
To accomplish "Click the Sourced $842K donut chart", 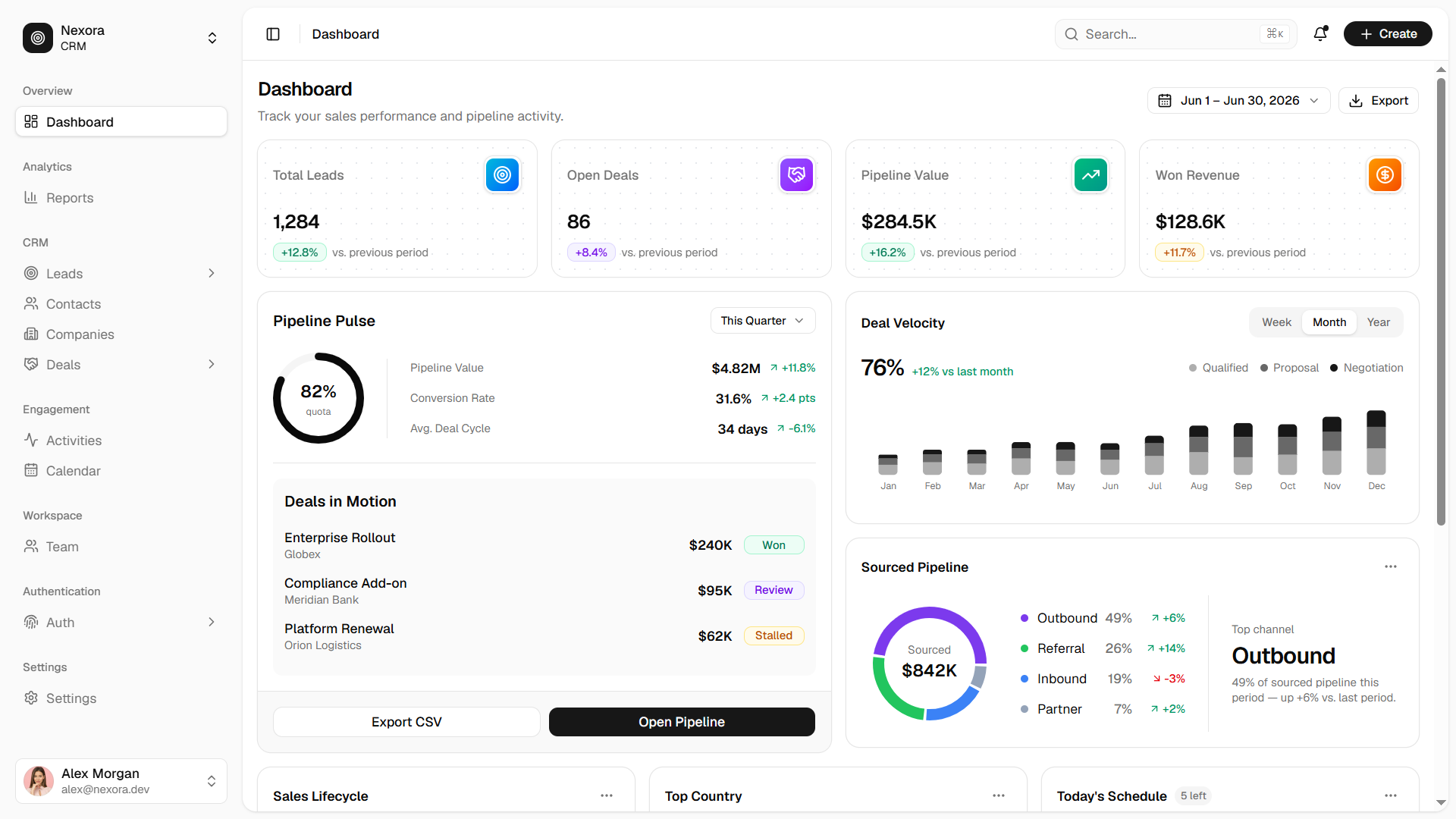I will click(x=929, y=664).
